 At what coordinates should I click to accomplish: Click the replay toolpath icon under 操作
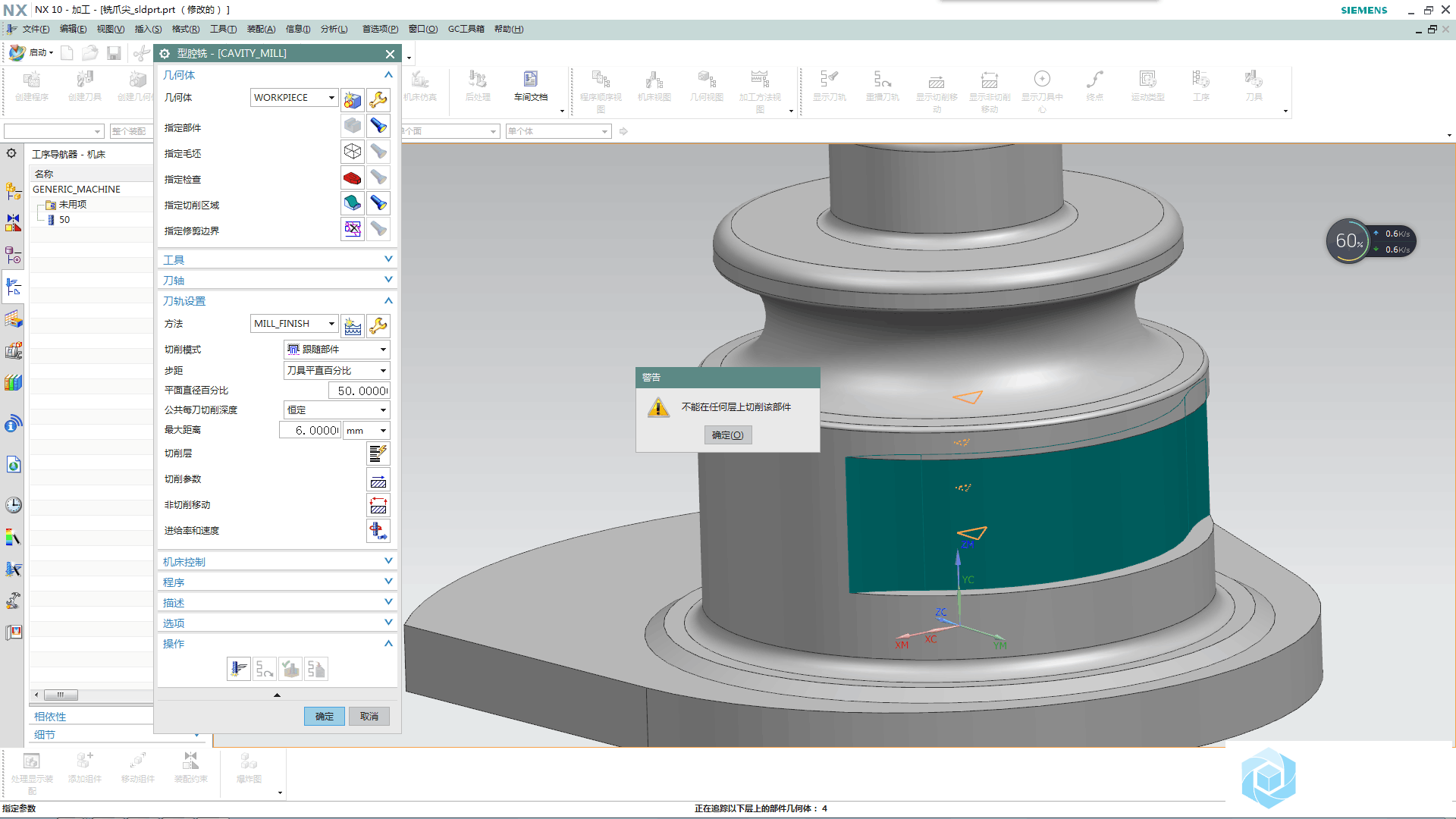click(265, 669)
